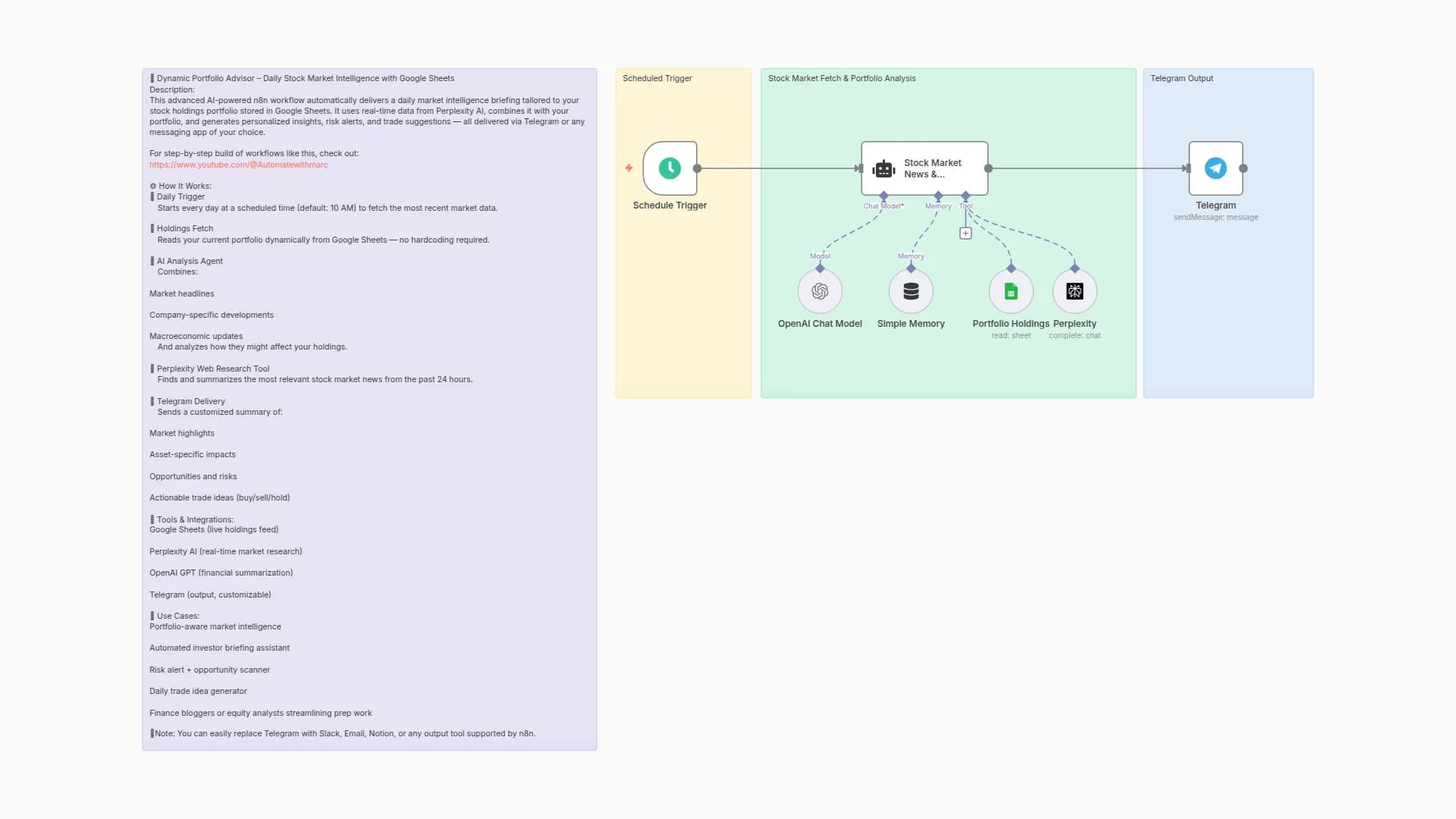Click the OpenAI Chat Model node icon

820,291
